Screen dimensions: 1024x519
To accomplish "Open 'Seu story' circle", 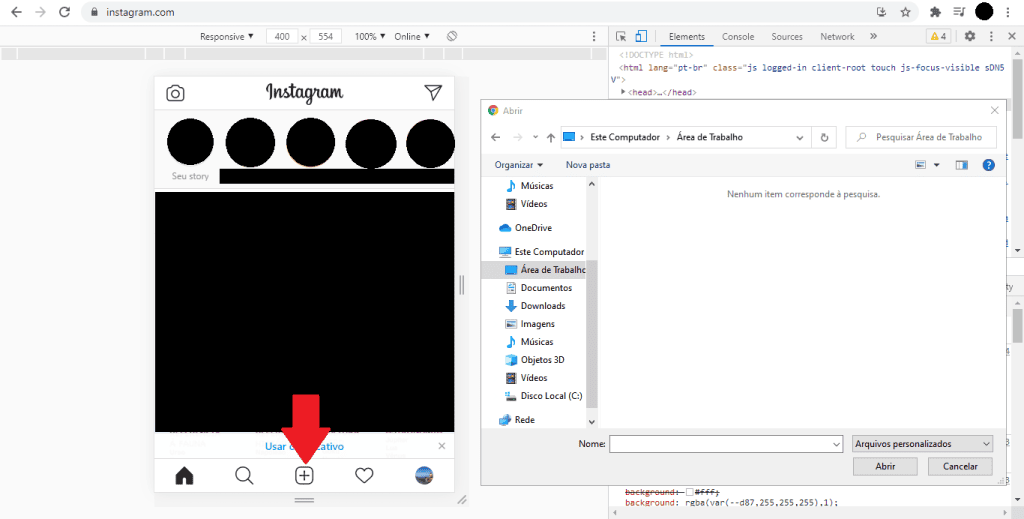I will [x=190, y=142].
